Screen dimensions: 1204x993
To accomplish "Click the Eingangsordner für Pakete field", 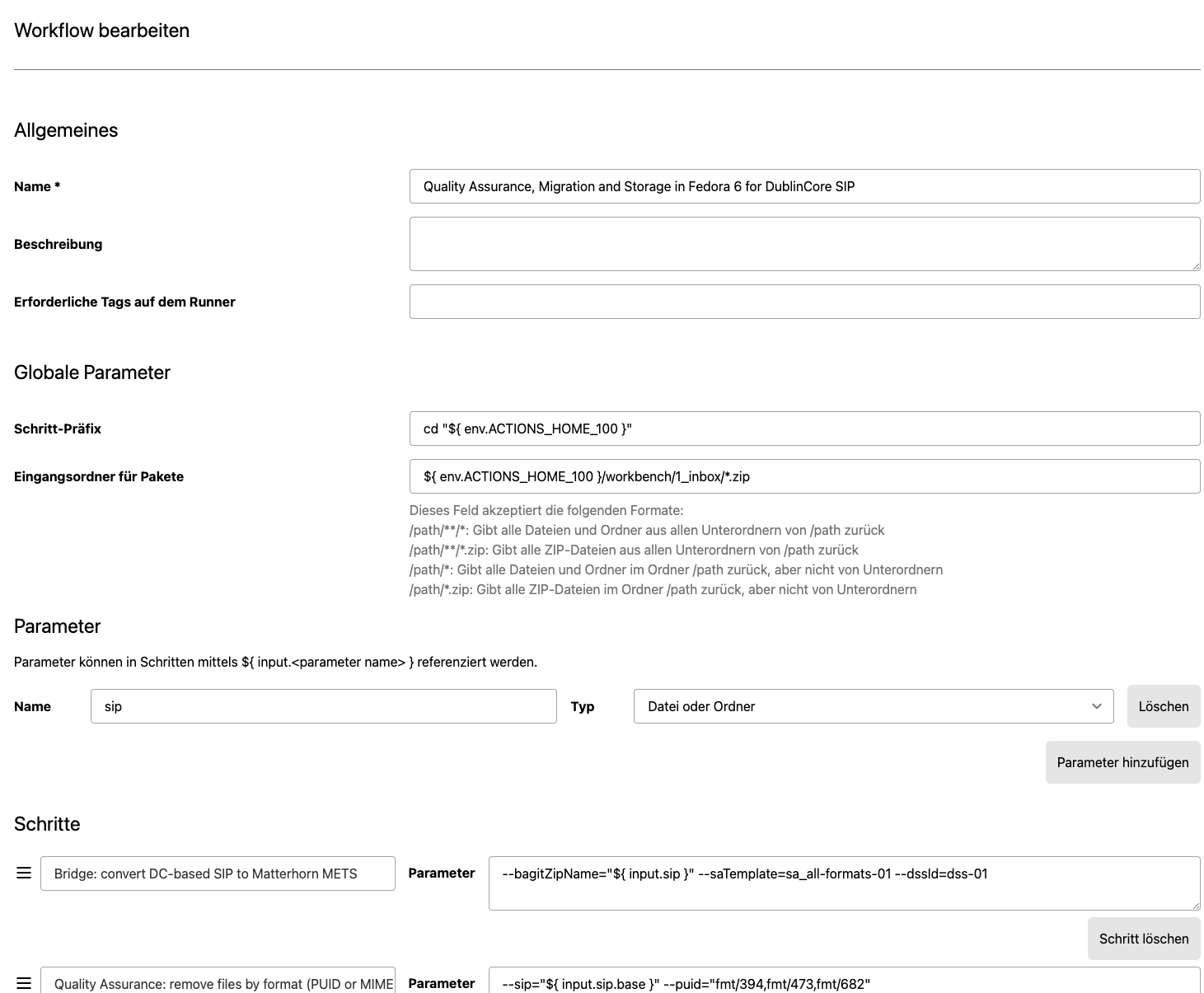I will (804, 476).
